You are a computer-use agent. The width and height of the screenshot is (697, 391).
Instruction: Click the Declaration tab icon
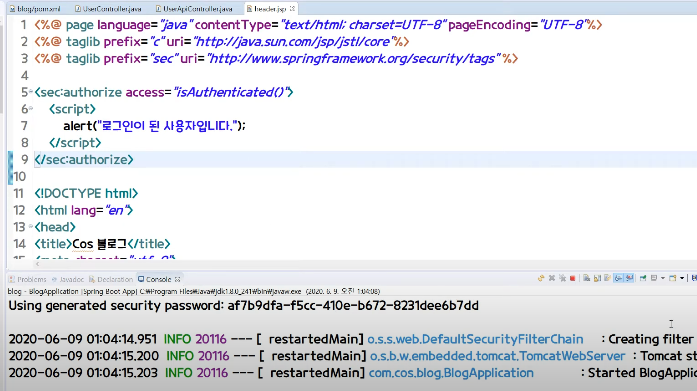tap(92, 279)
